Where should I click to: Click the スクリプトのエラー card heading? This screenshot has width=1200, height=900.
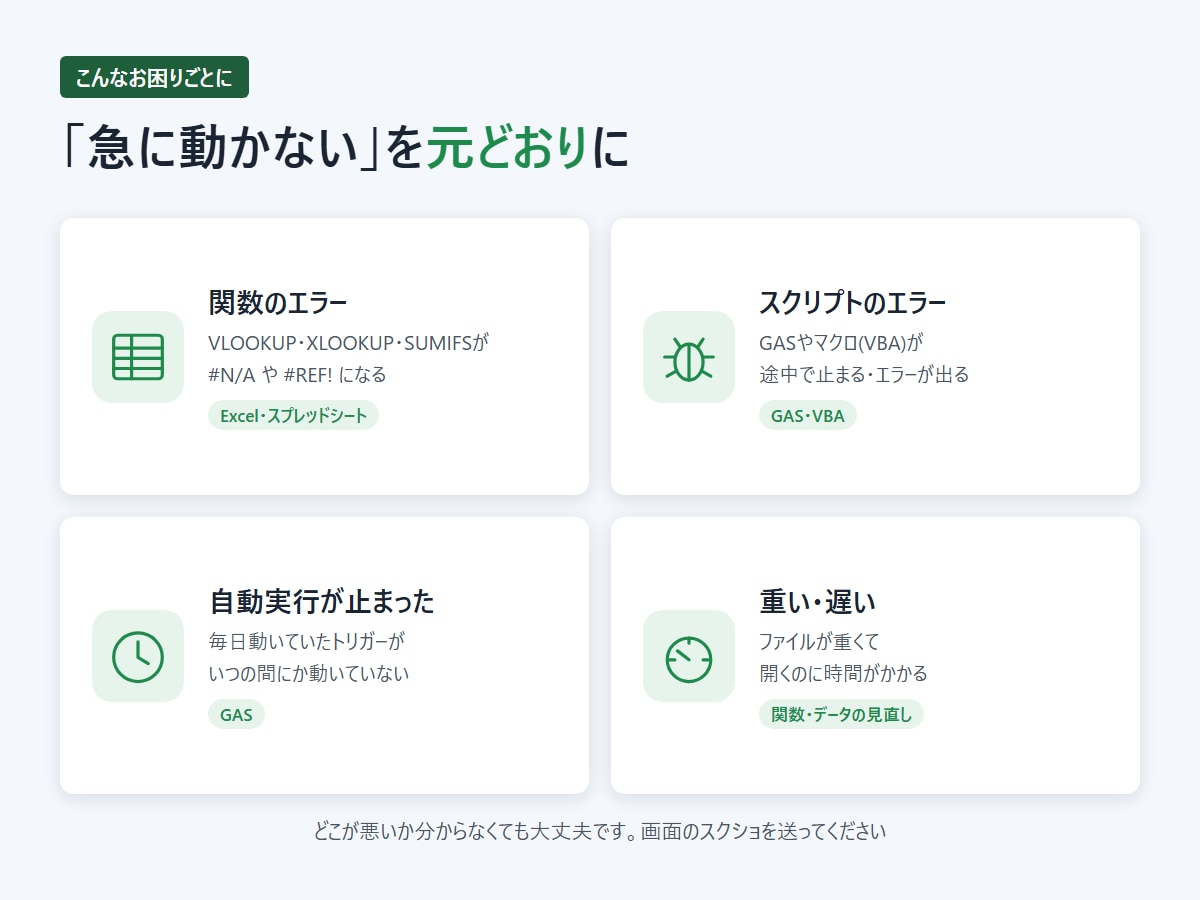(853, 303)
